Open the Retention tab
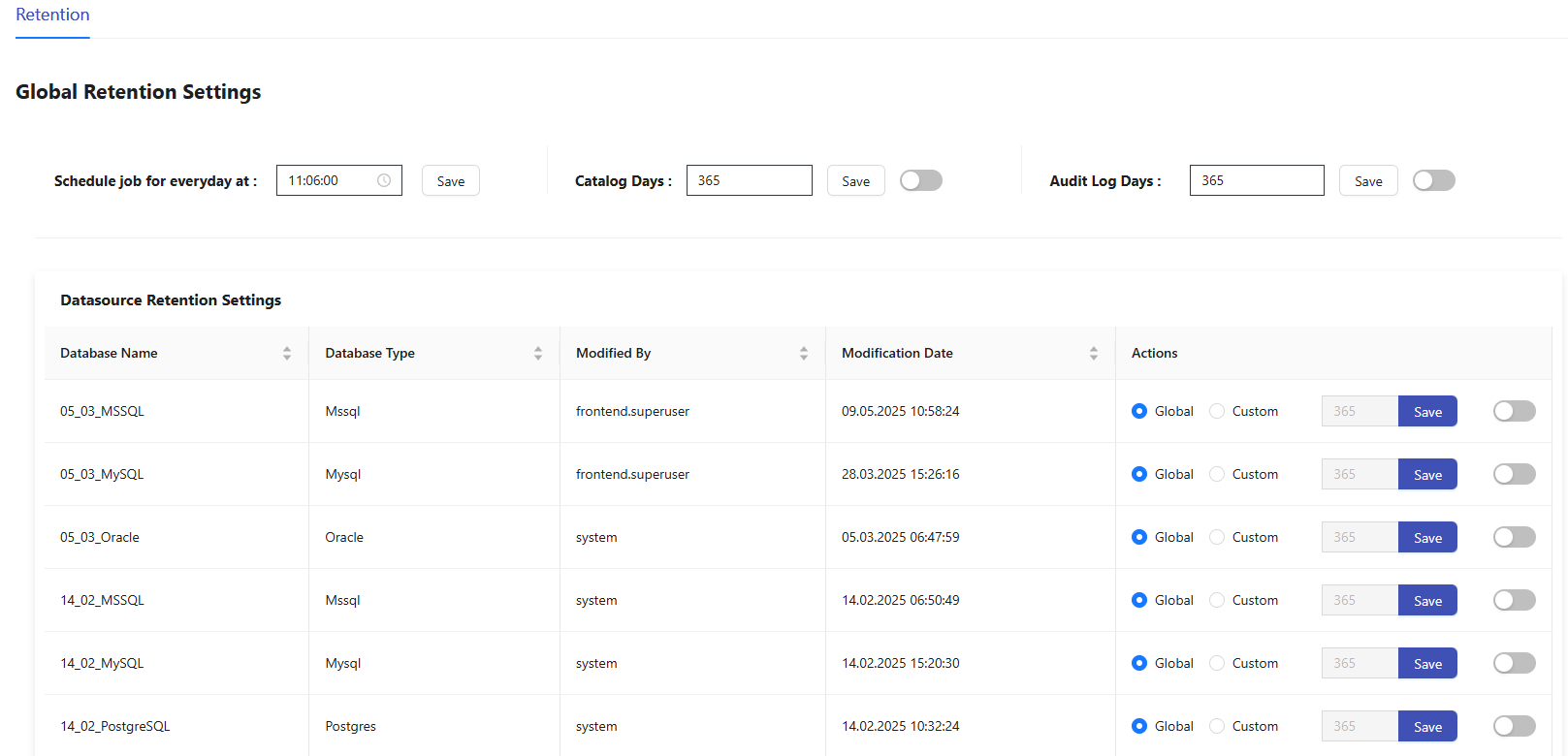 click(52, 16)
